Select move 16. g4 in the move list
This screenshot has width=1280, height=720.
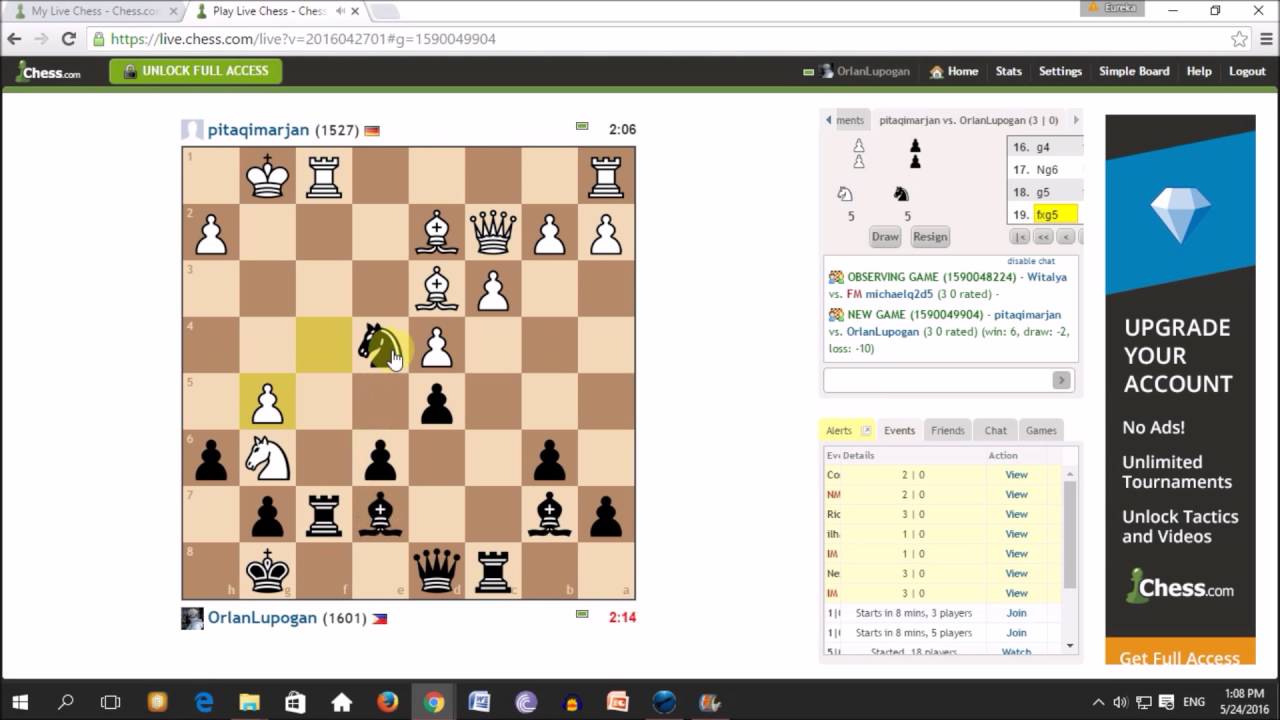[x=1045, y=147]
